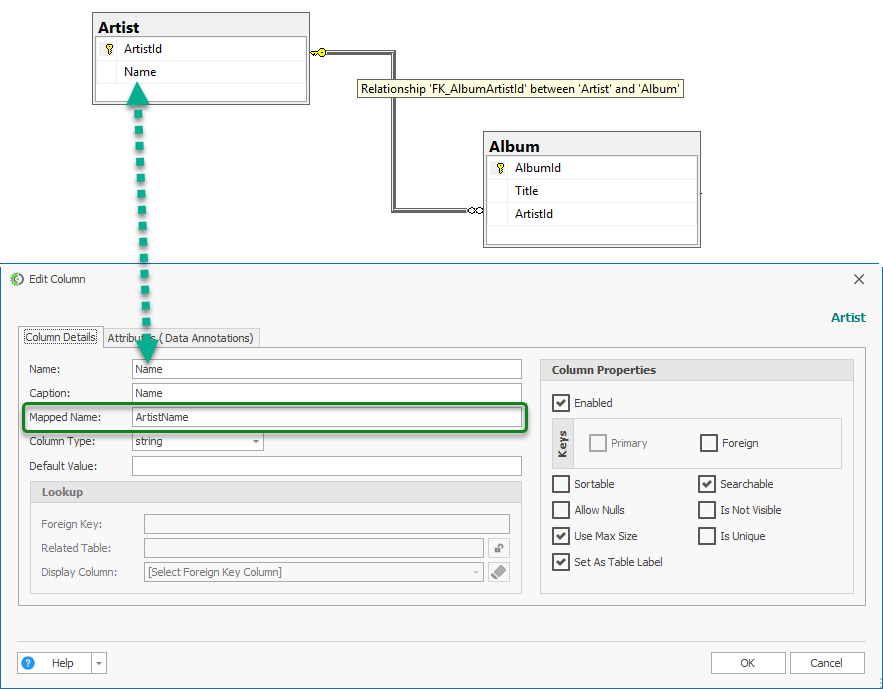
Task: Uncheck the Use Max Size checkbox
Action: pyautogui.click(x=561, y=536)
